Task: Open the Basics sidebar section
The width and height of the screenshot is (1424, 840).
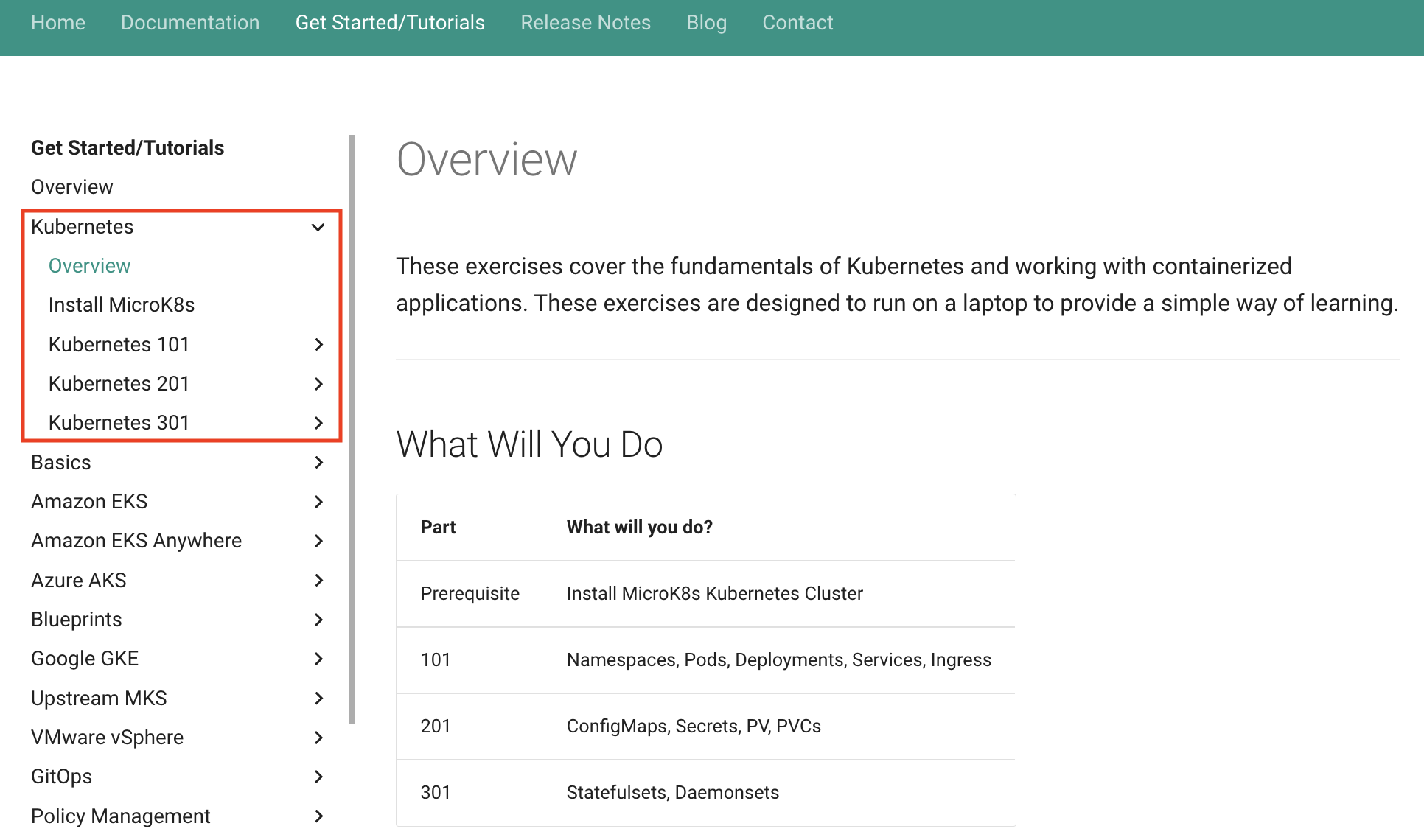Action: tap(61, 463)
